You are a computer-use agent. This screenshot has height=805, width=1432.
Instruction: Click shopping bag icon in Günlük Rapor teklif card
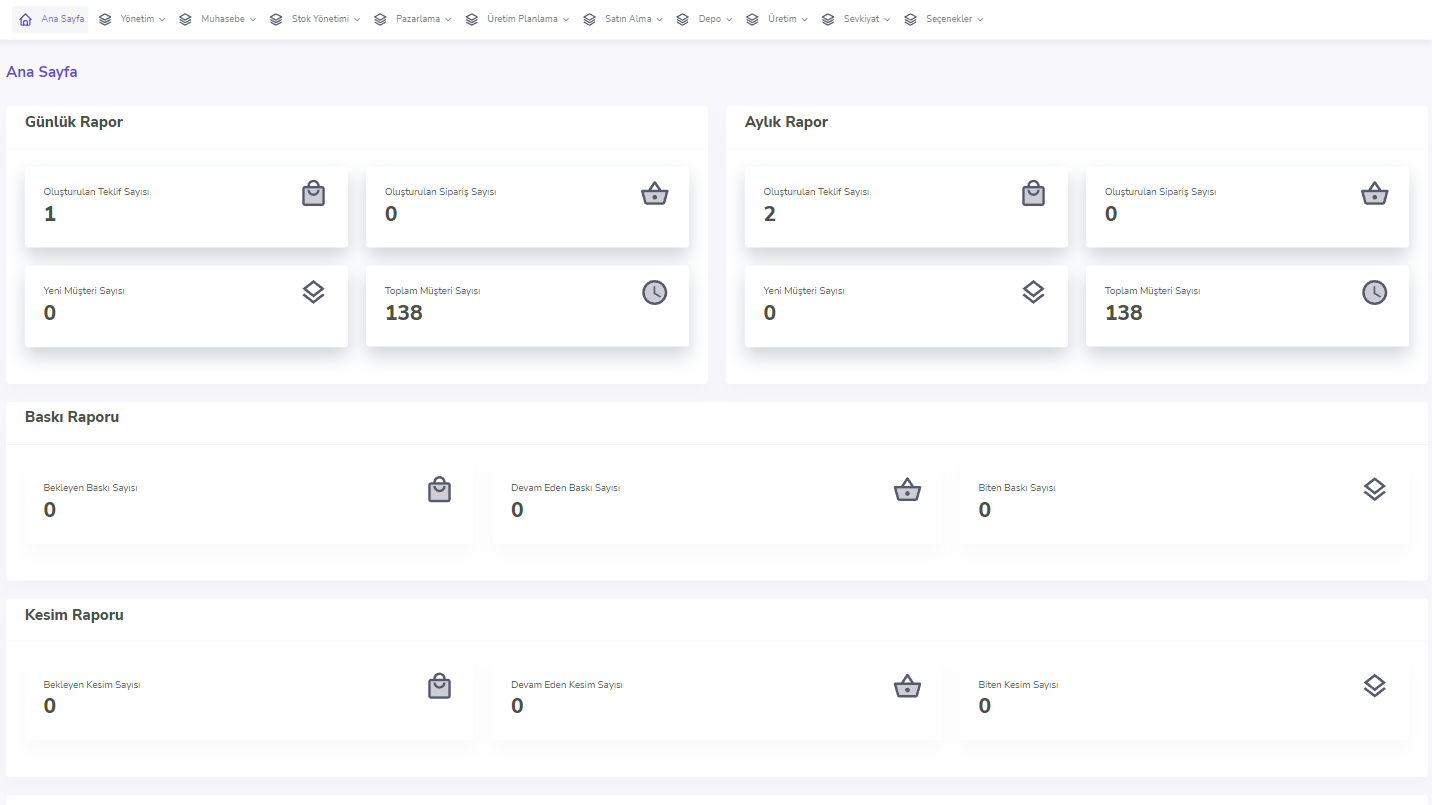click(314, 193)
